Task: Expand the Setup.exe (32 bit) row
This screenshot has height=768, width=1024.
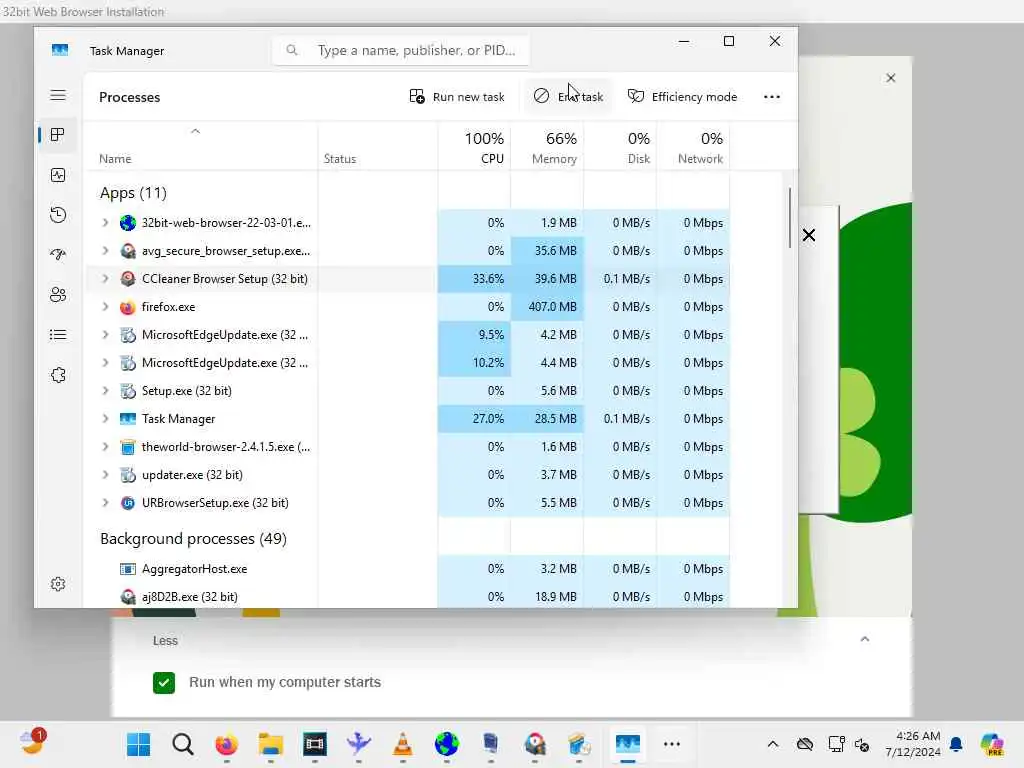Action: [105, 391]
